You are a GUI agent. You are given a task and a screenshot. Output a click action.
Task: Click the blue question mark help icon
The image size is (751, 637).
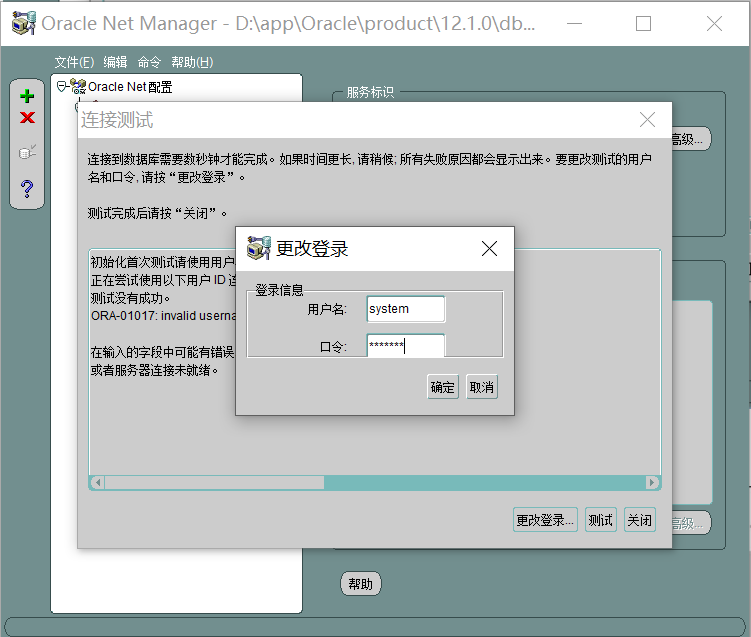(x=27, y=189)
